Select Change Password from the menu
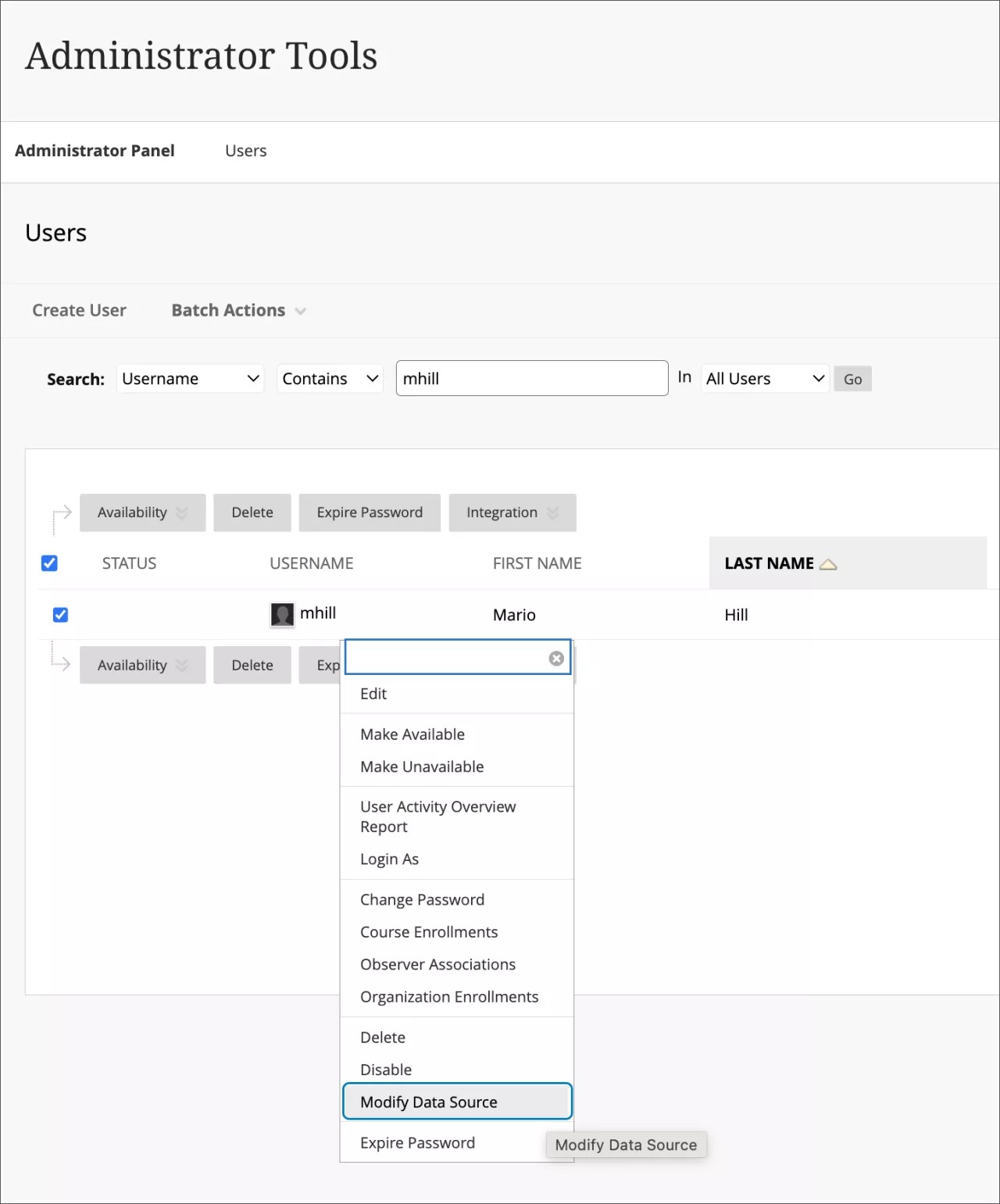 pyautogui.click(x=422, y=899)
